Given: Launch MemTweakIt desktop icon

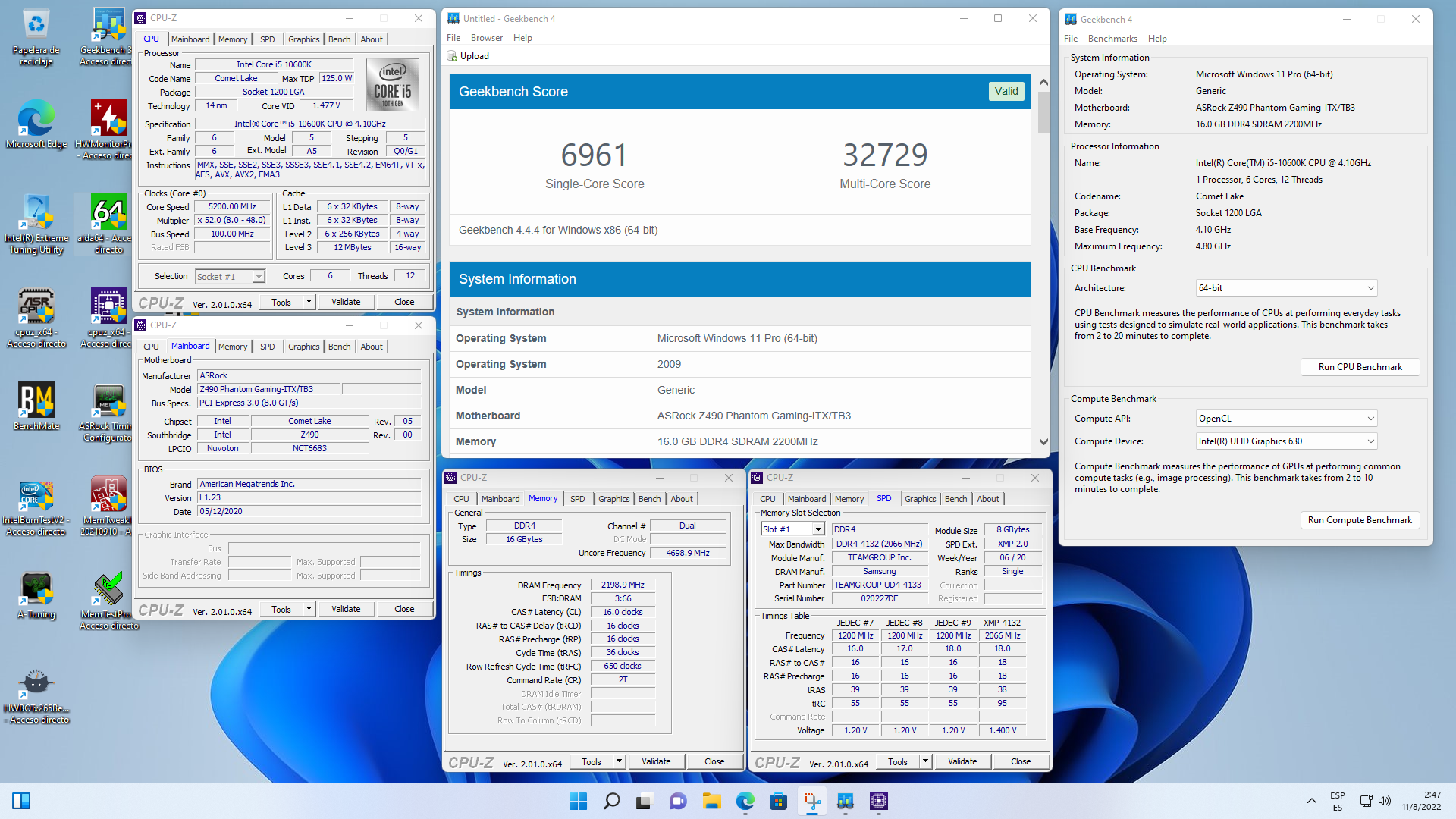Looking at the screenshot, I should click(x=108, y=506).
